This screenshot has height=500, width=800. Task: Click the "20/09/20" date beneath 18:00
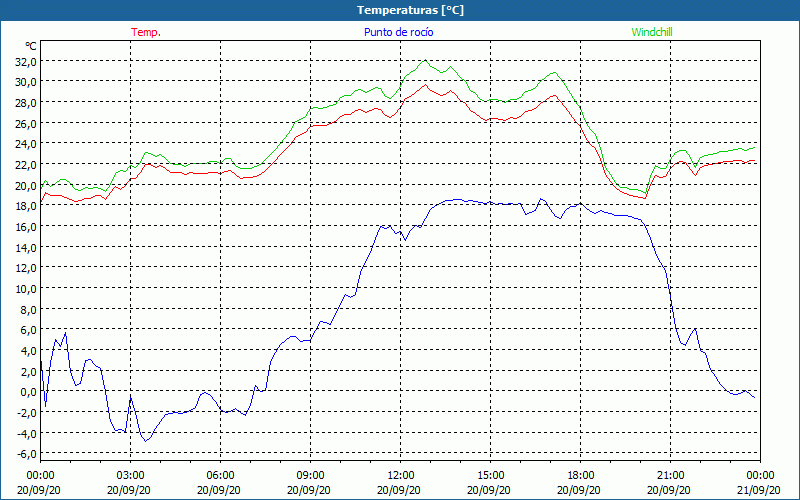579,490
